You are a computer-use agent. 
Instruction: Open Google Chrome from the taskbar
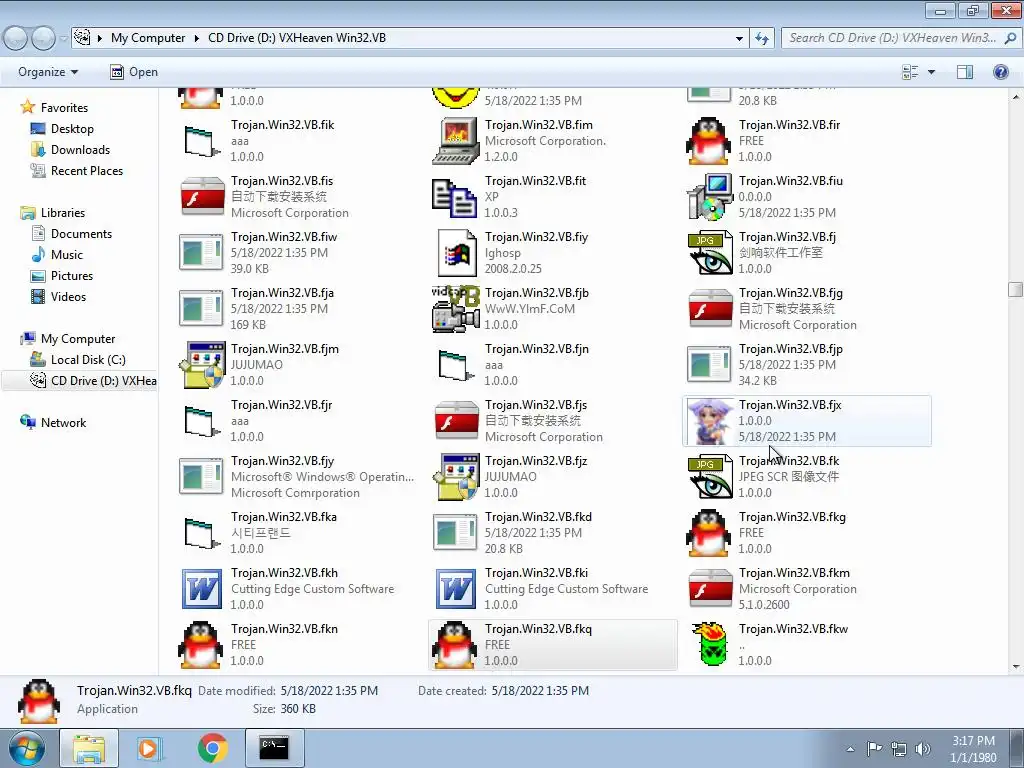coord(212,748)
